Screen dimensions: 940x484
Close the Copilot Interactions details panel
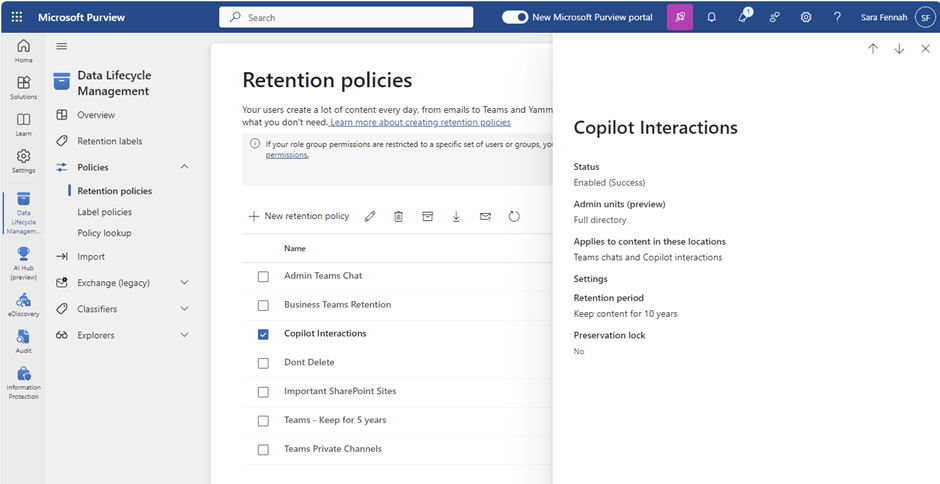click(x=925, y=49)
